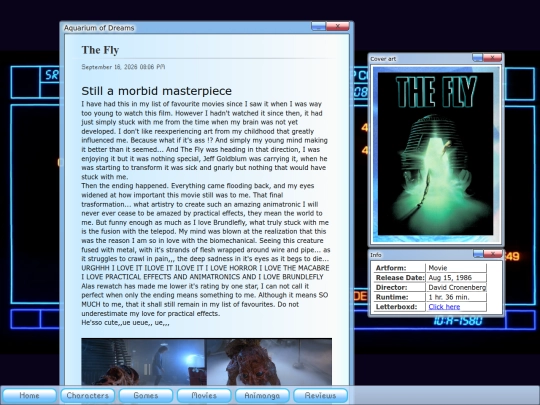Click the 'Runtime:' label cell

point(399,297)
